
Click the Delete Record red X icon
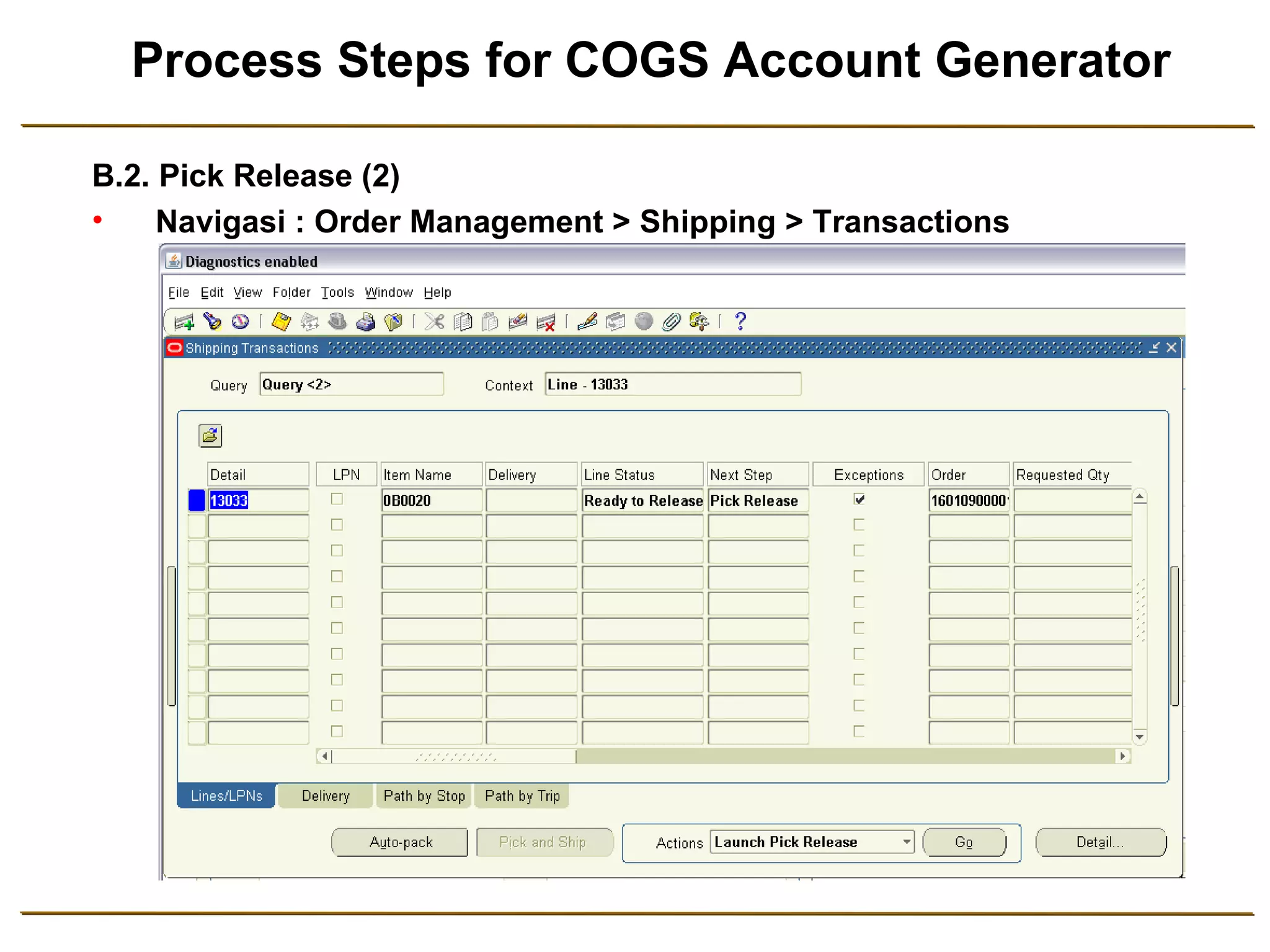546,322
